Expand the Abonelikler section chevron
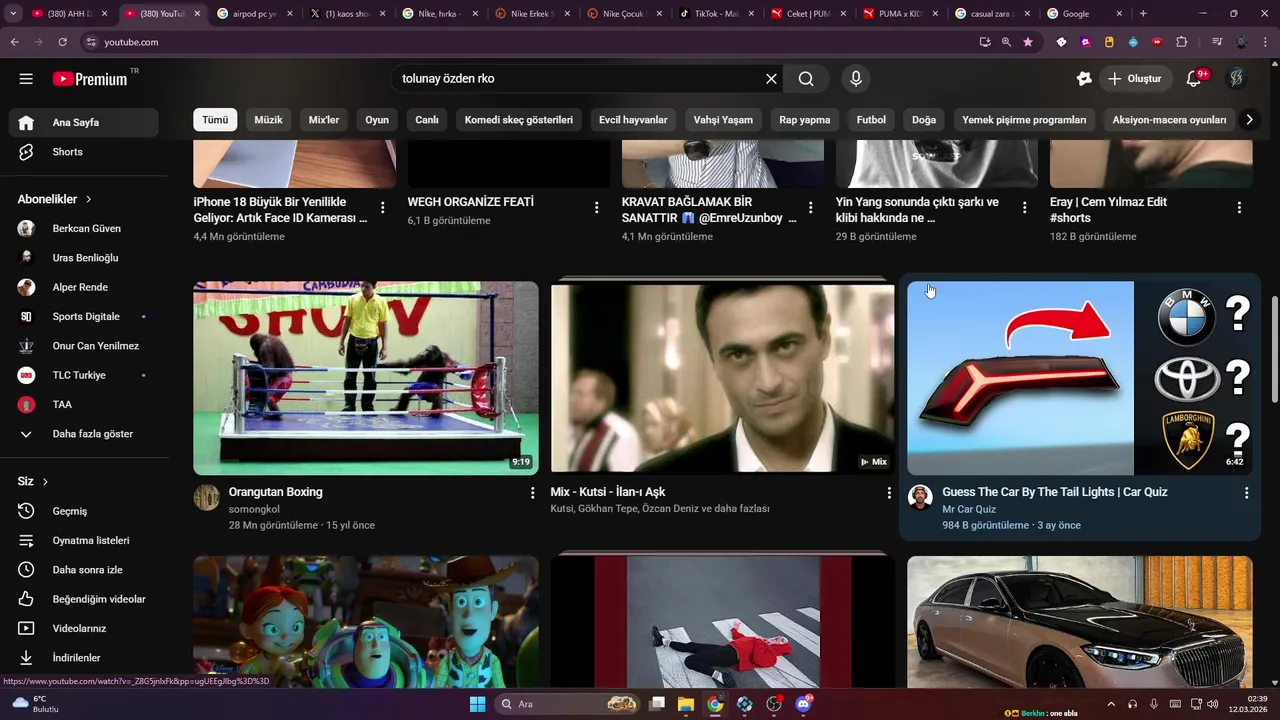The height and width of the screenshot is (720, 1280). [88, 200]
